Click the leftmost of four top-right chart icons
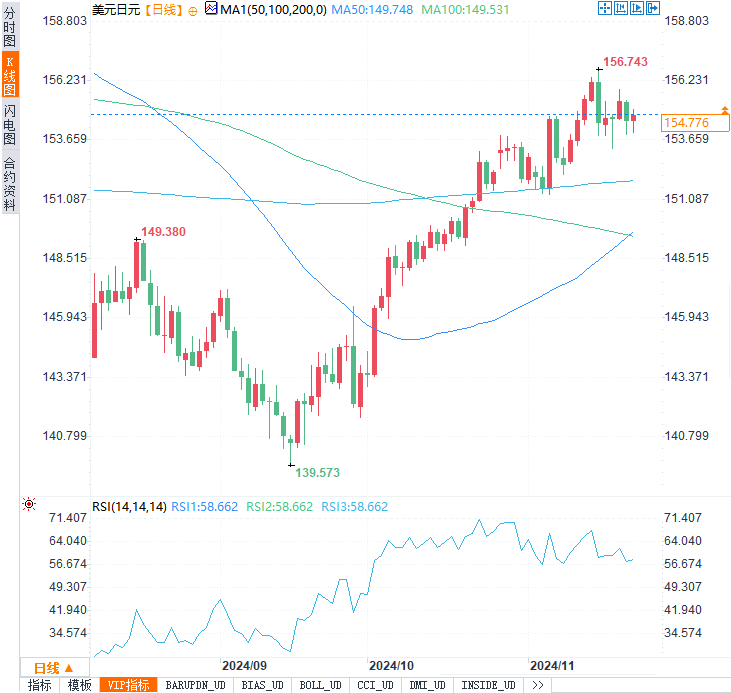Viewport: 731px width, 693px height. click(x=605, y=8)
